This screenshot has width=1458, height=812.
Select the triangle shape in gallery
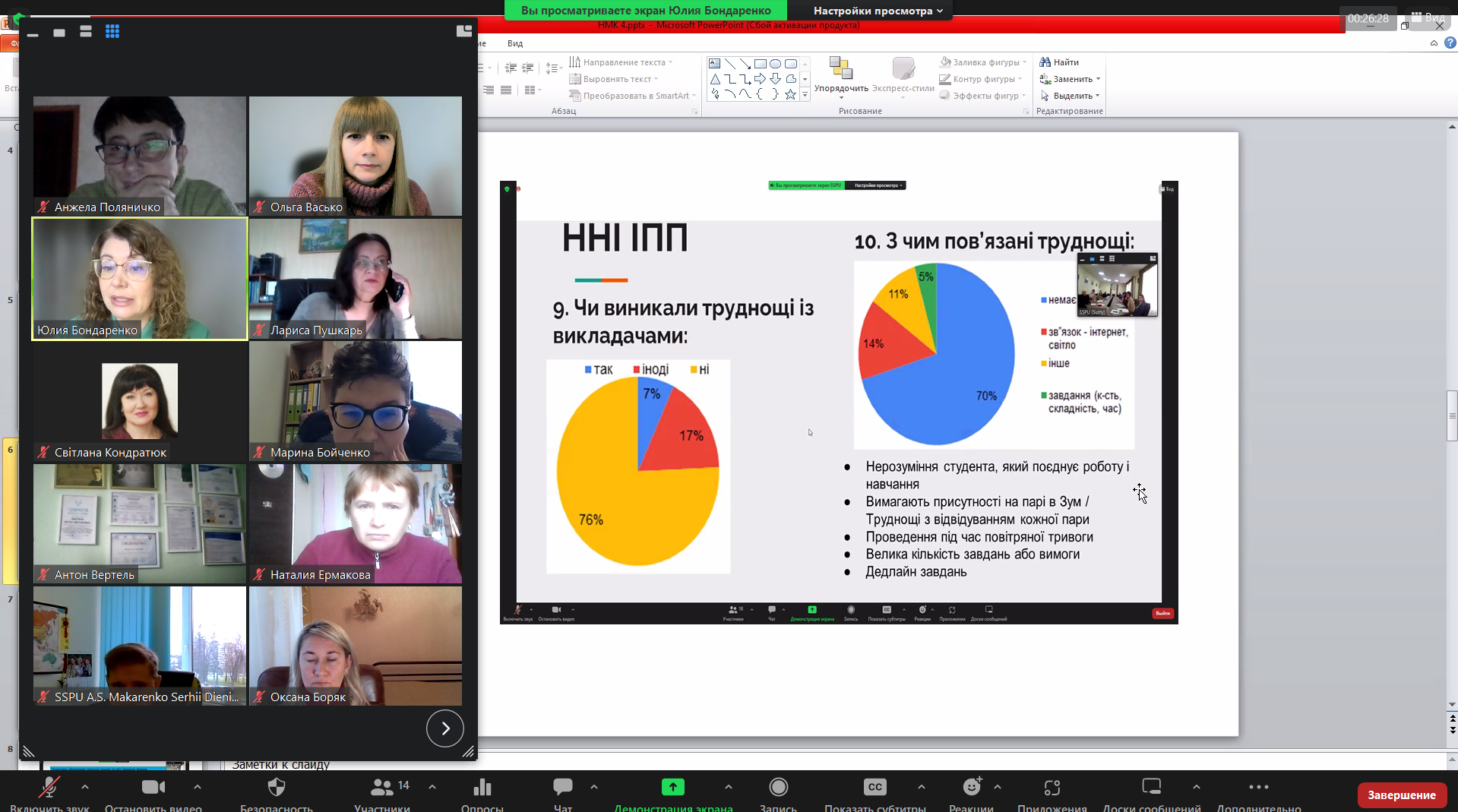[x=714, y=79]
